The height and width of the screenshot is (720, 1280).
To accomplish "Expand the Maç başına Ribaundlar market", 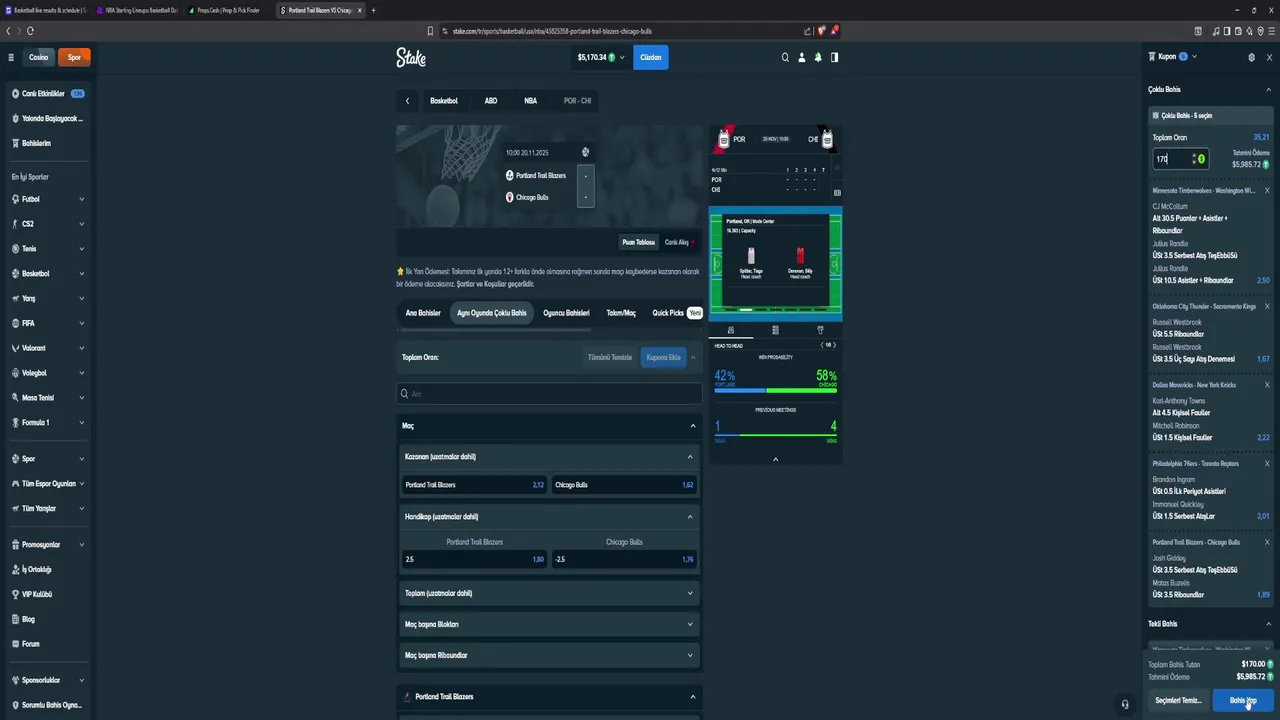I will click(549, 655).
